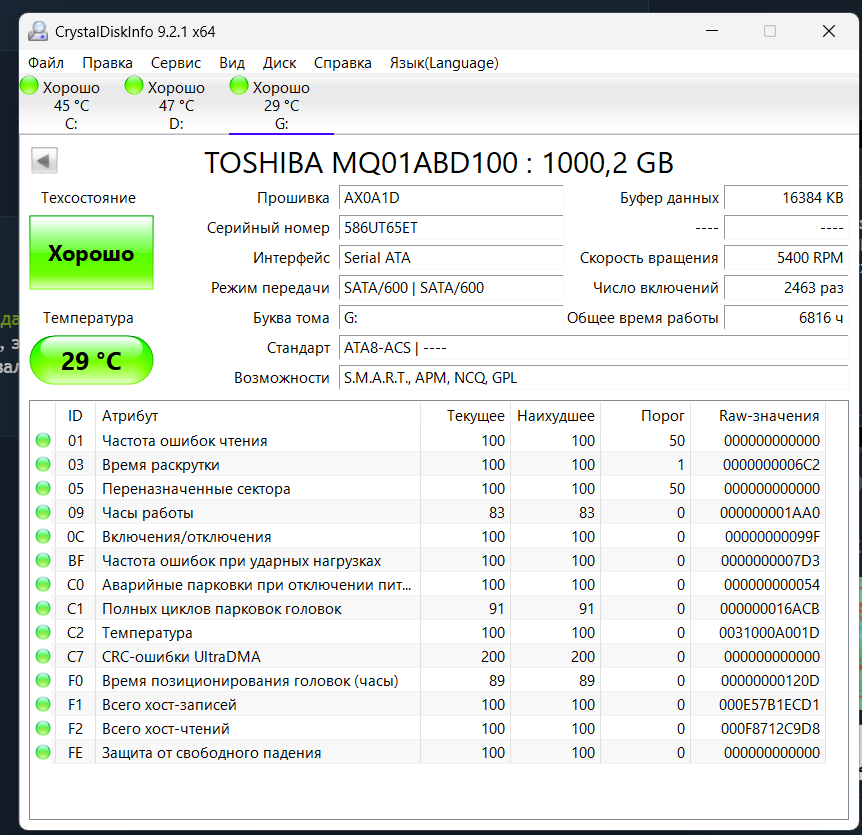Select the Часы работы attribute row
Viewport: 862px width, 835px height.
428,512
